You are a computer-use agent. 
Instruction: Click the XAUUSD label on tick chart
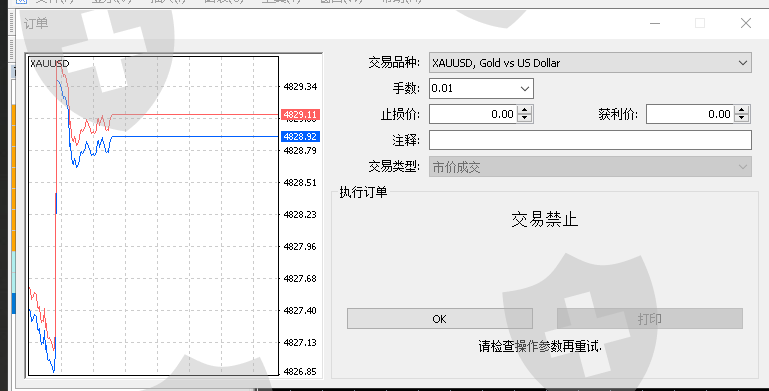pos(50,63)
